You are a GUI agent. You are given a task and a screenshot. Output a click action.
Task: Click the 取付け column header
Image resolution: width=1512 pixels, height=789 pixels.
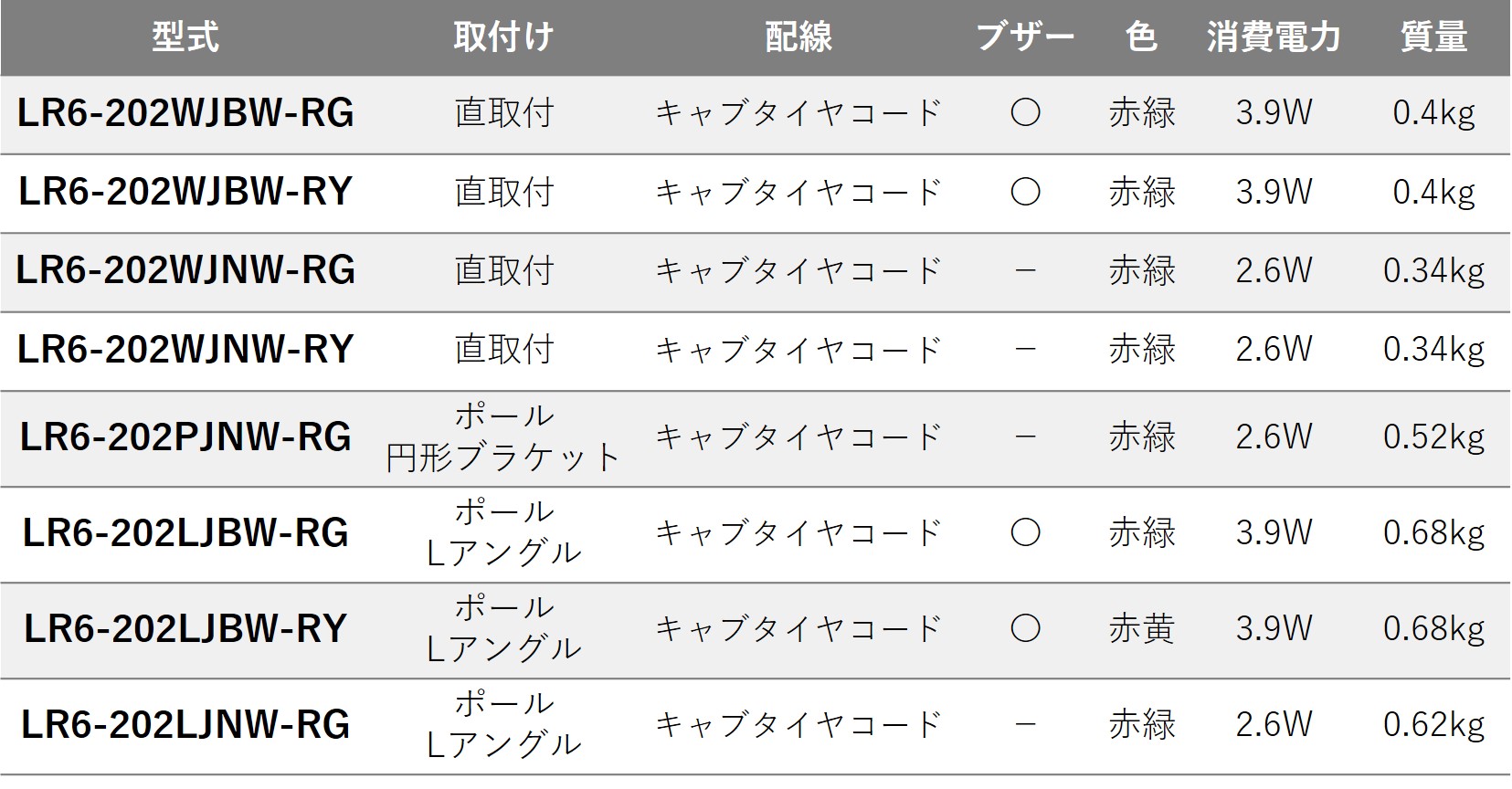click(x=503, y=37)
